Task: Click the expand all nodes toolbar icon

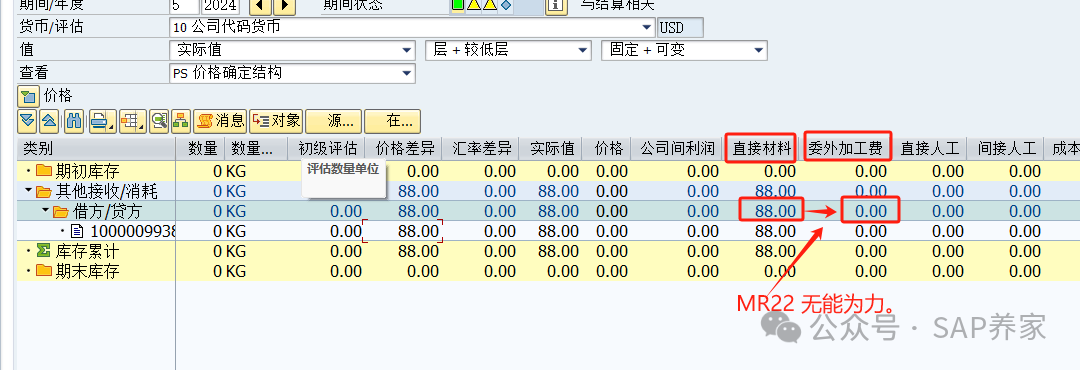Action: click(x=28, y=121)
